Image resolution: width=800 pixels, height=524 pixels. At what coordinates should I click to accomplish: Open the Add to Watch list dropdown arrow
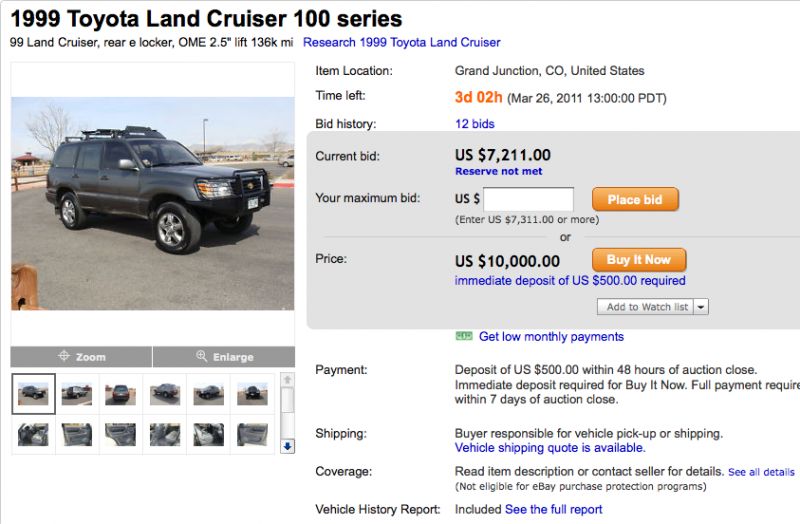700,307
